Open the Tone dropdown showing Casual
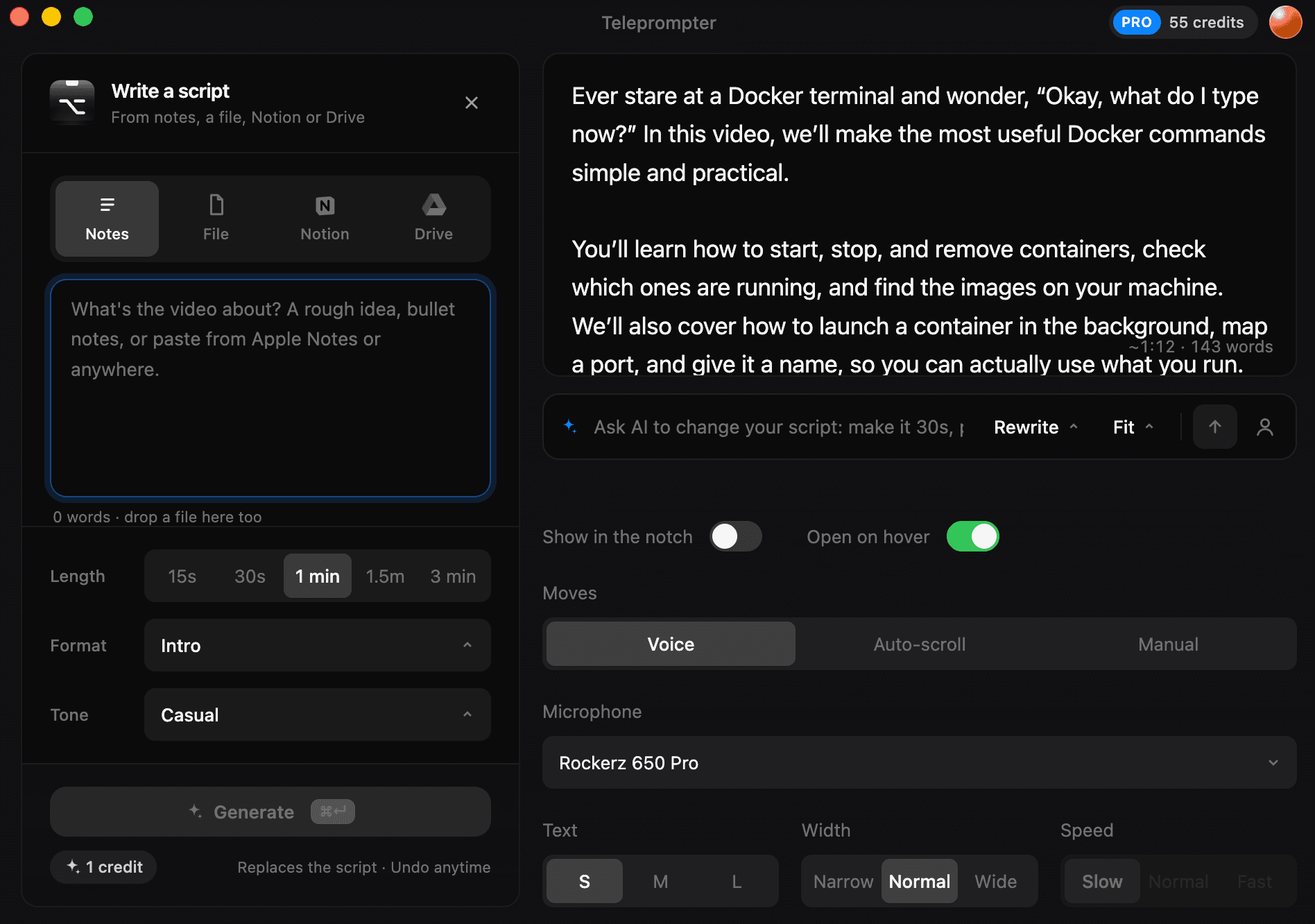The width and height of the screenshot is (1315, 924). pyautogui.click(x=318, y=715)
